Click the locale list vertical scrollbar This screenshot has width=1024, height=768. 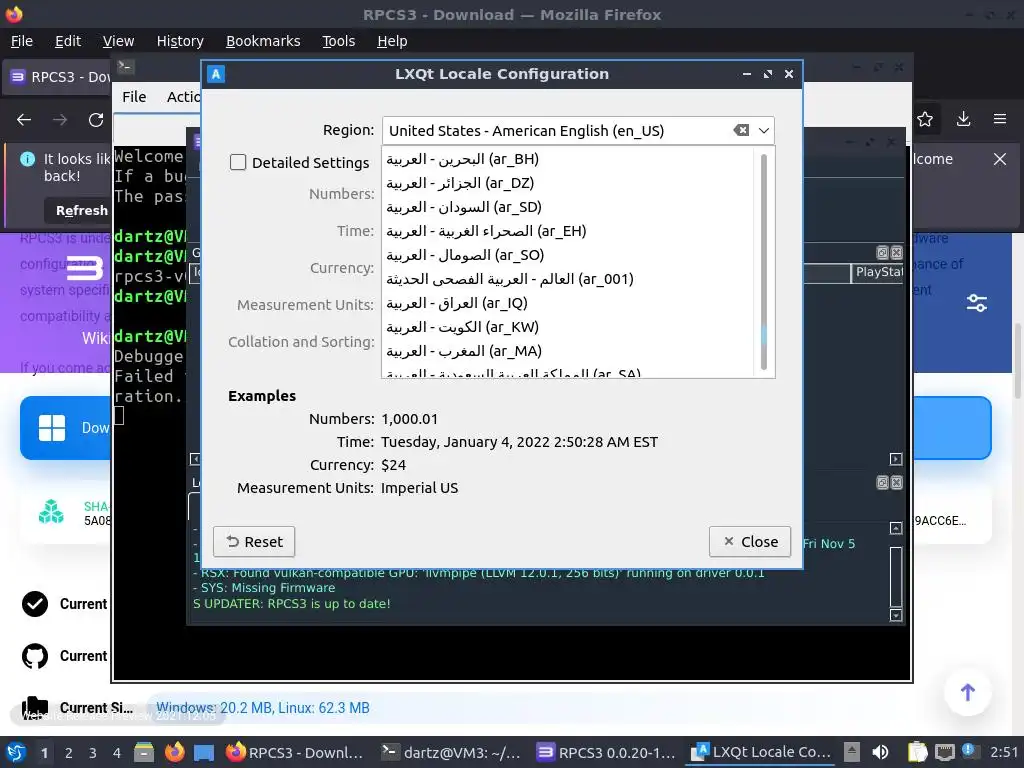coord(763,261)
